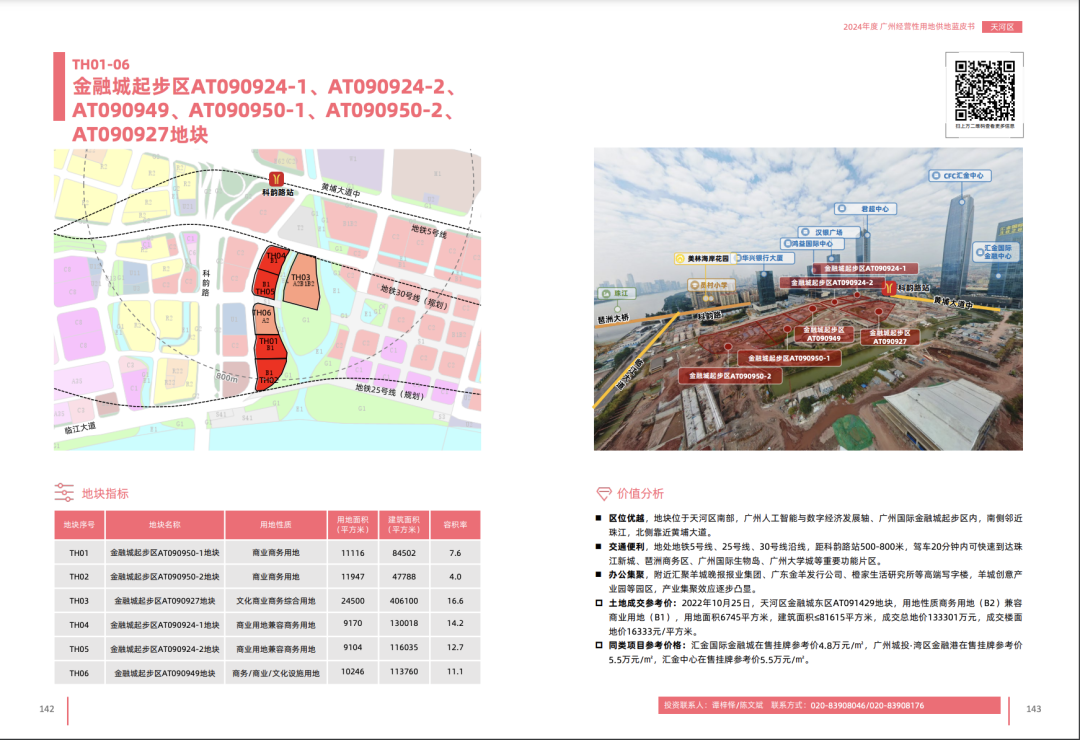Select the TH04 red parcel on the map

[275, 259]
